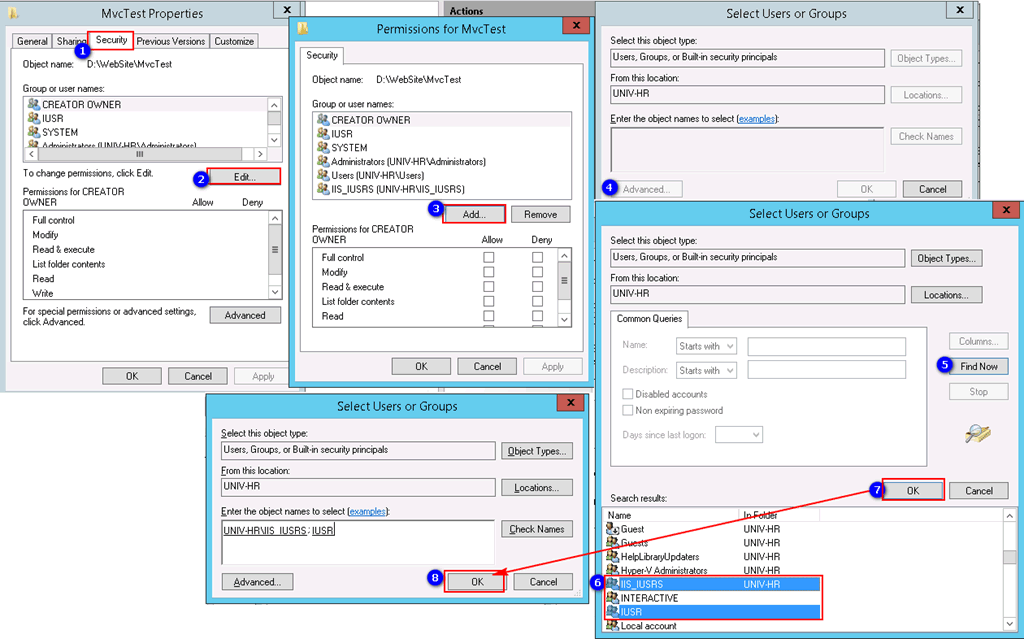Switch to the Security tab in MvcTest Properties
Viewport: 1024px width, 639px height.
pos(111,40)
